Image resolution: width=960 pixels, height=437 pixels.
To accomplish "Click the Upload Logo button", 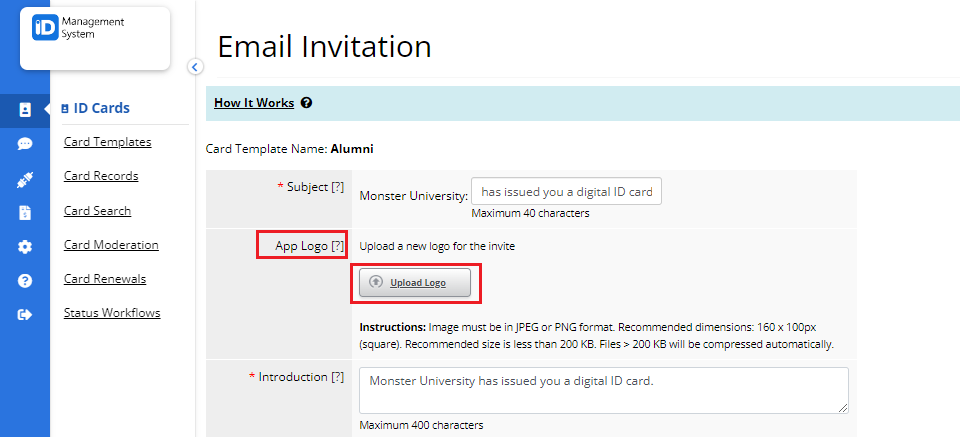I will tap(415, 283).
